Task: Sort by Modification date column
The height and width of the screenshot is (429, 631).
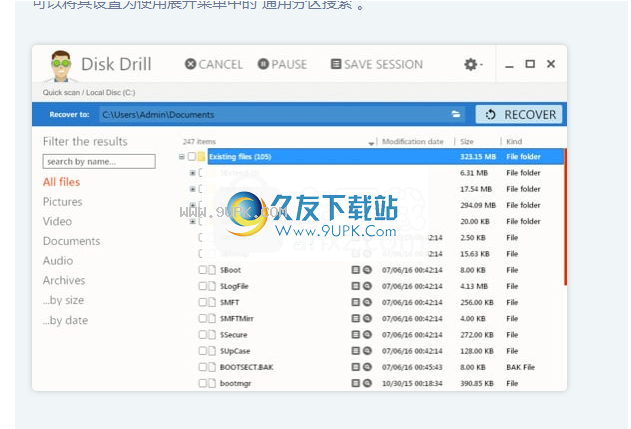Action: pyautogui.click(x=412, y=142)
